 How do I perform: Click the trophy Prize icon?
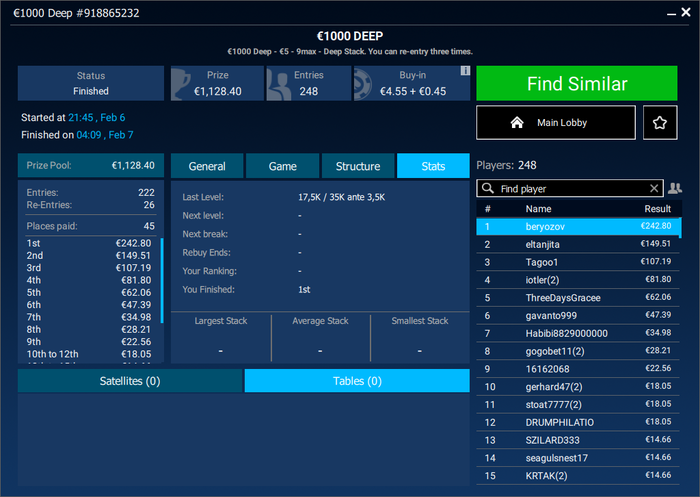click(181, 84)
